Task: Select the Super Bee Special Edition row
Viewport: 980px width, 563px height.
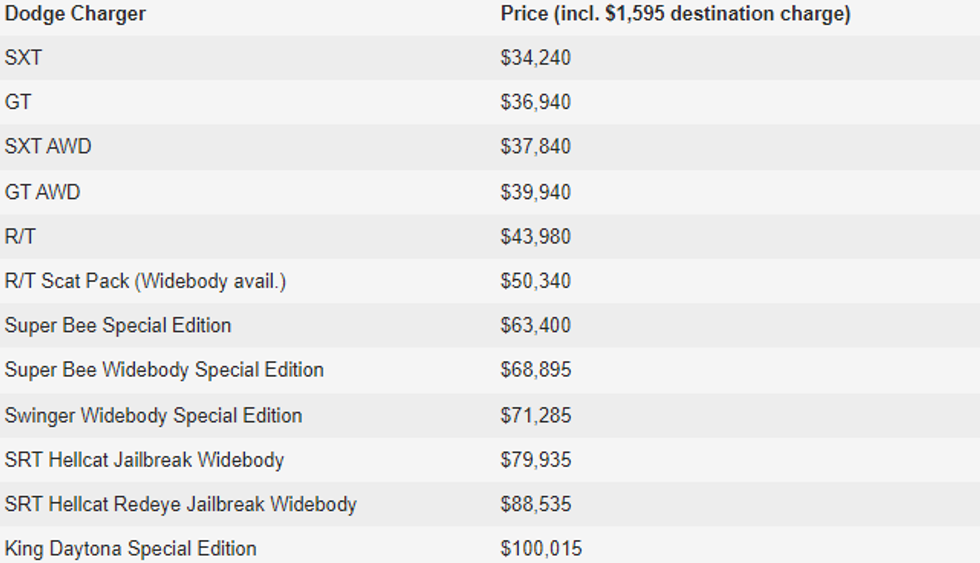Action: pos(118,325)
